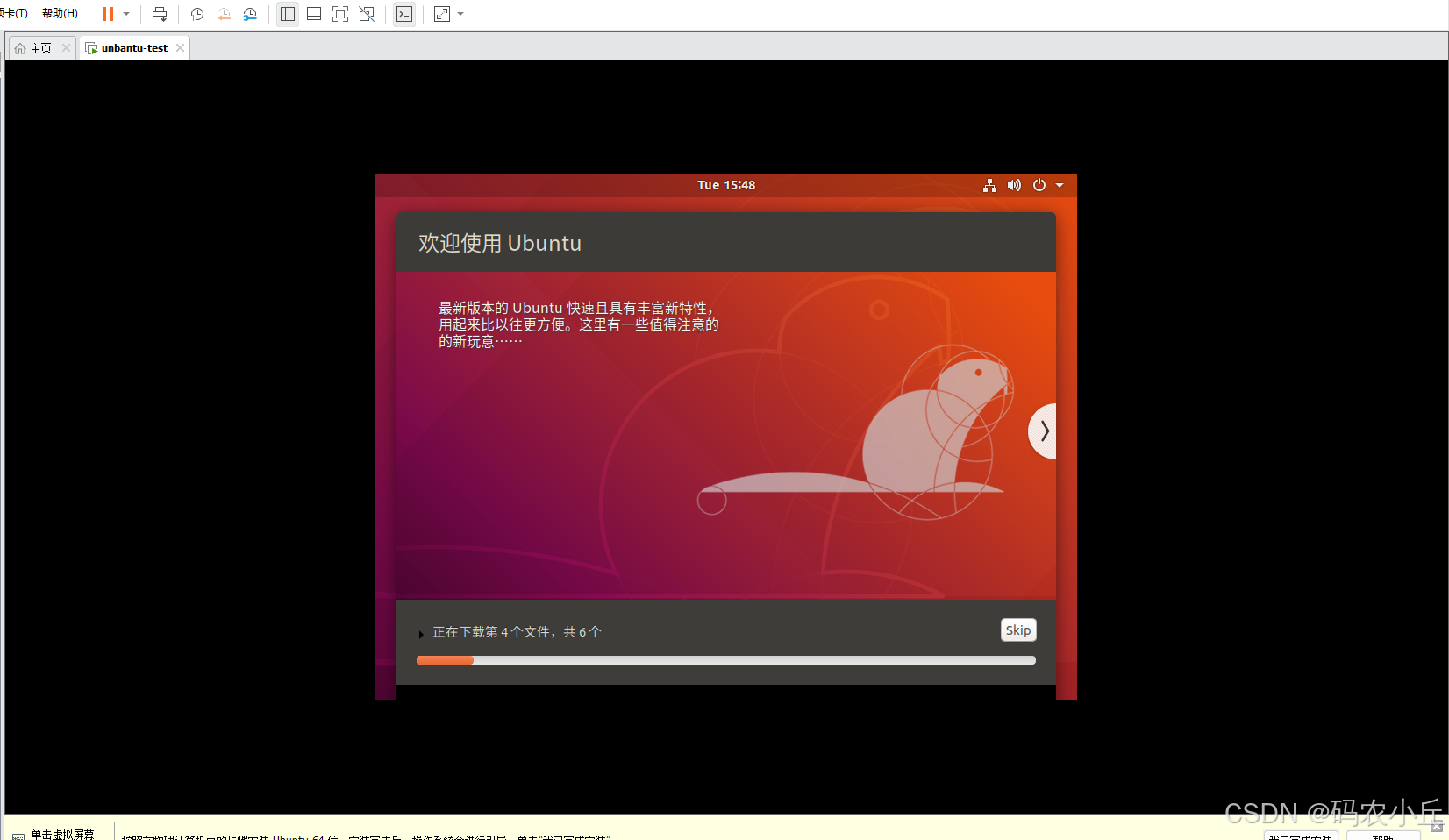Expand the stretch display options arrow
The image size is (1449, 840).
click(x=460, y=14)
